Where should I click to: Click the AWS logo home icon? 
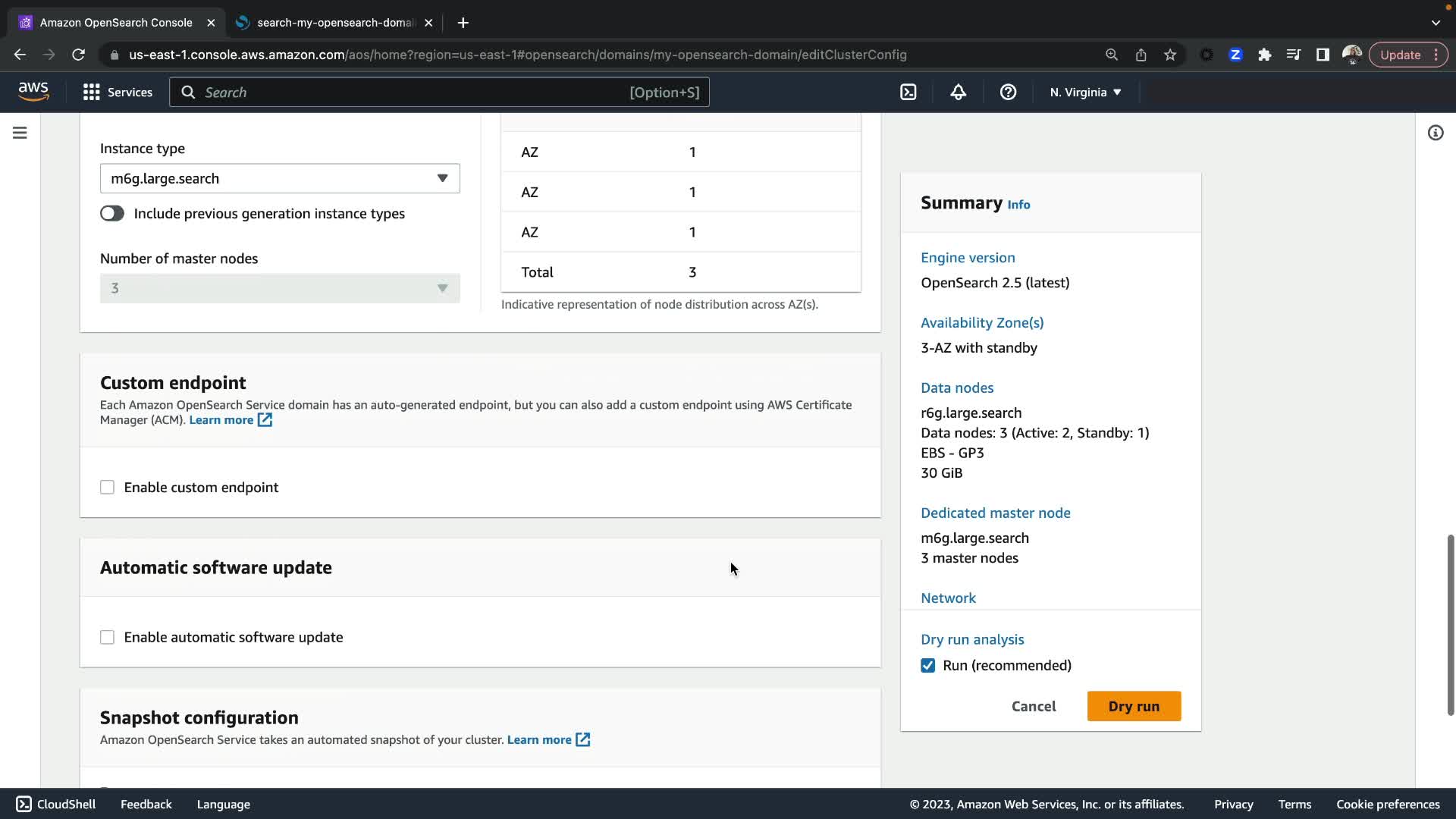(x=33, y=92)
